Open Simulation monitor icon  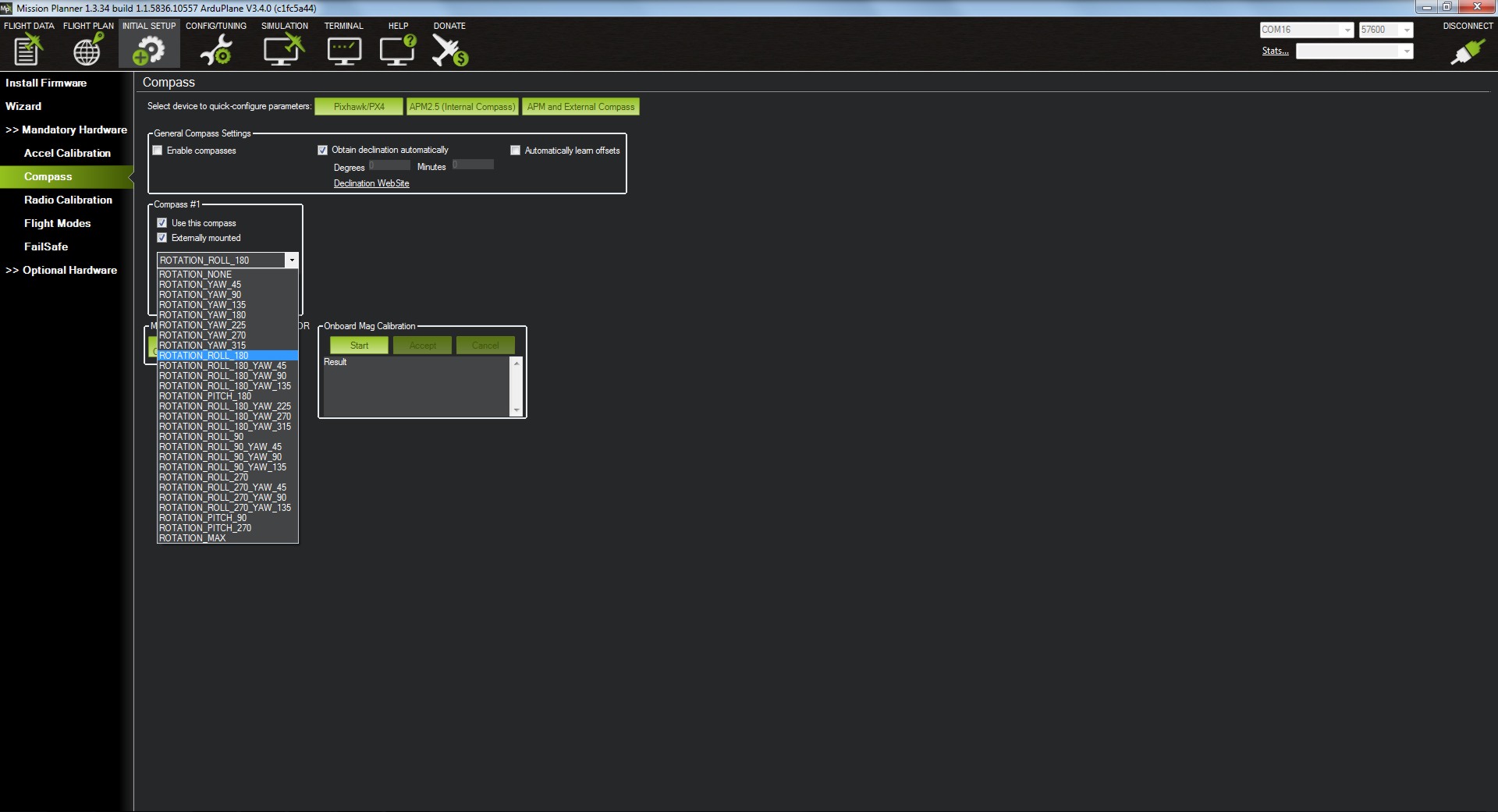pyautogui.click(x=283, y=51)
